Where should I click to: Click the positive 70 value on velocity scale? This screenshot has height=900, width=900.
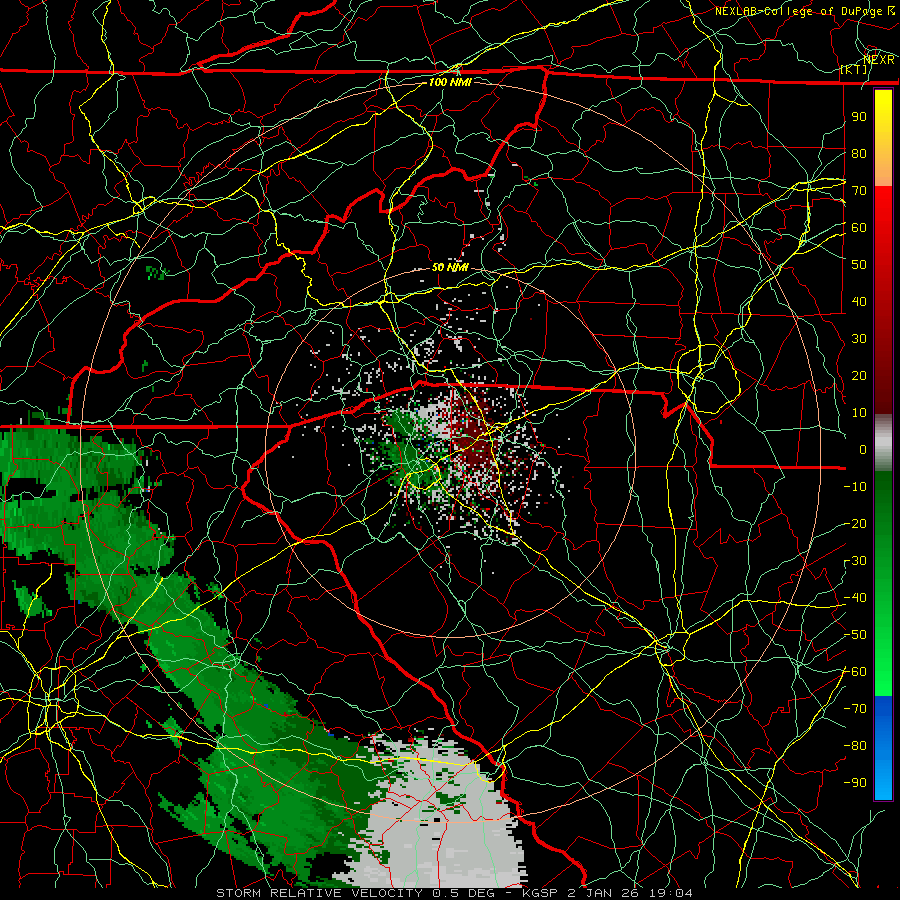(x=859, y=191)
